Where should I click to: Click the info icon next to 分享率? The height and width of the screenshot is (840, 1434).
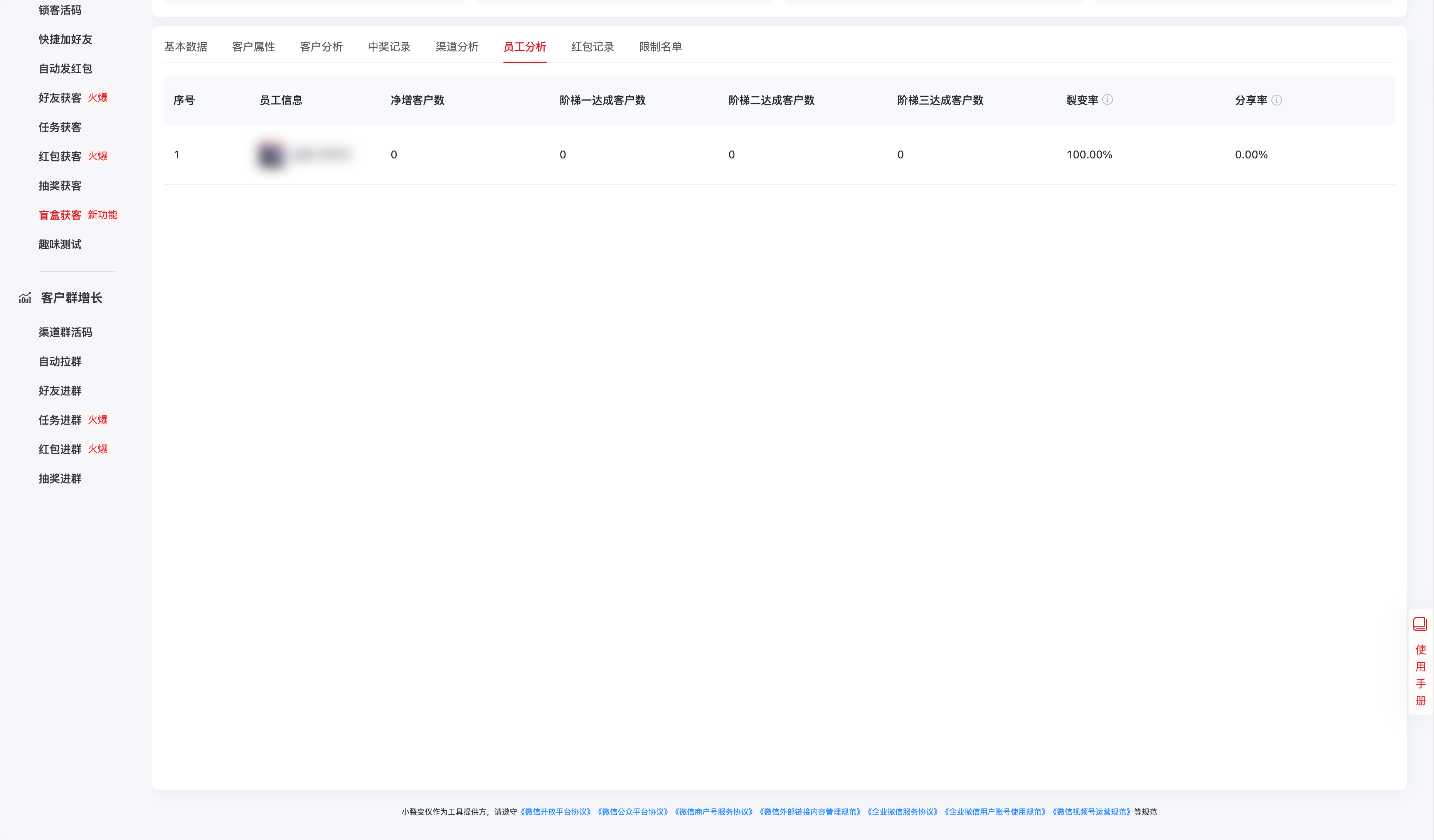point(1276,100)
